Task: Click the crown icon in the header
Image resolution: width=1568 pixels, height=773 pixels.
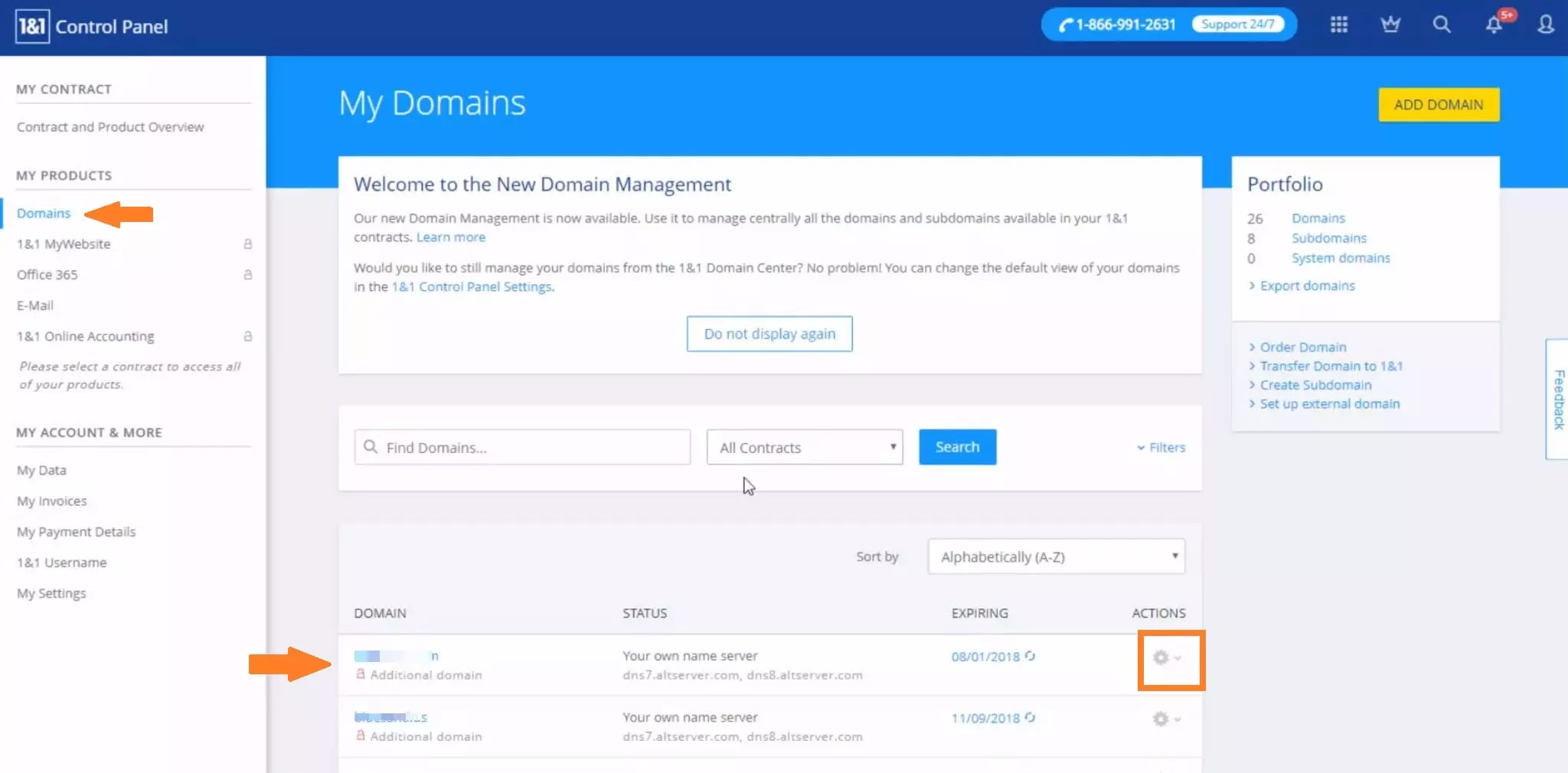Action: point(1390,24)
